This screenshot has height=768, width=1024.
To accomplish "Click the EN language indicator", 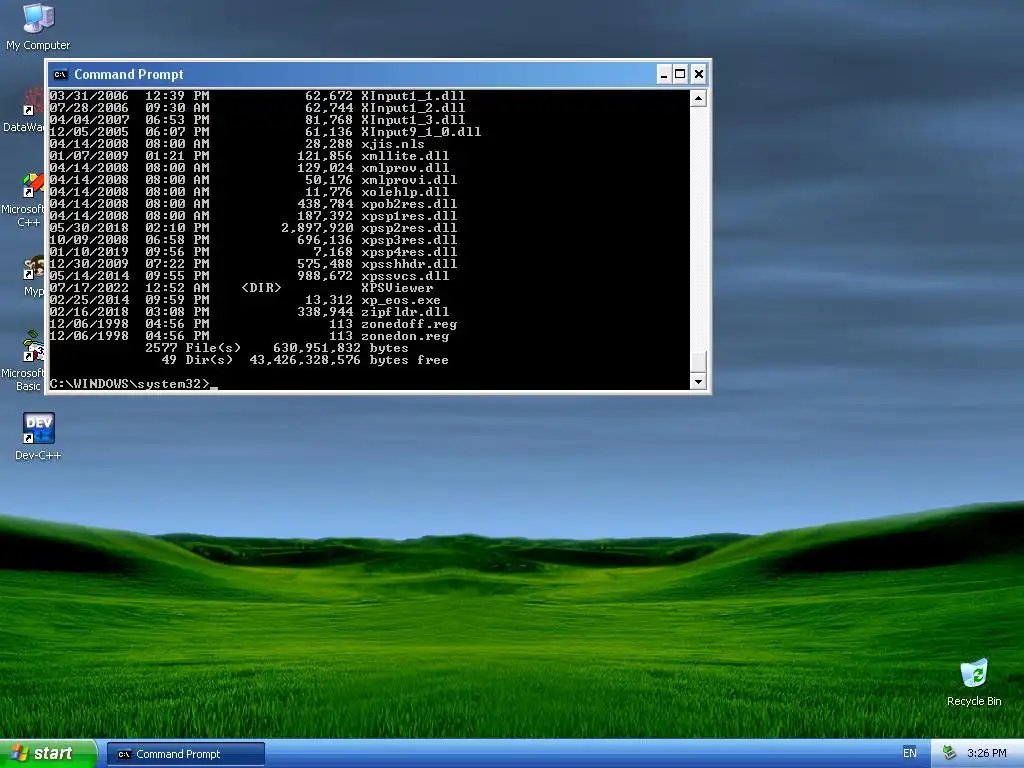I will (909, 753).
